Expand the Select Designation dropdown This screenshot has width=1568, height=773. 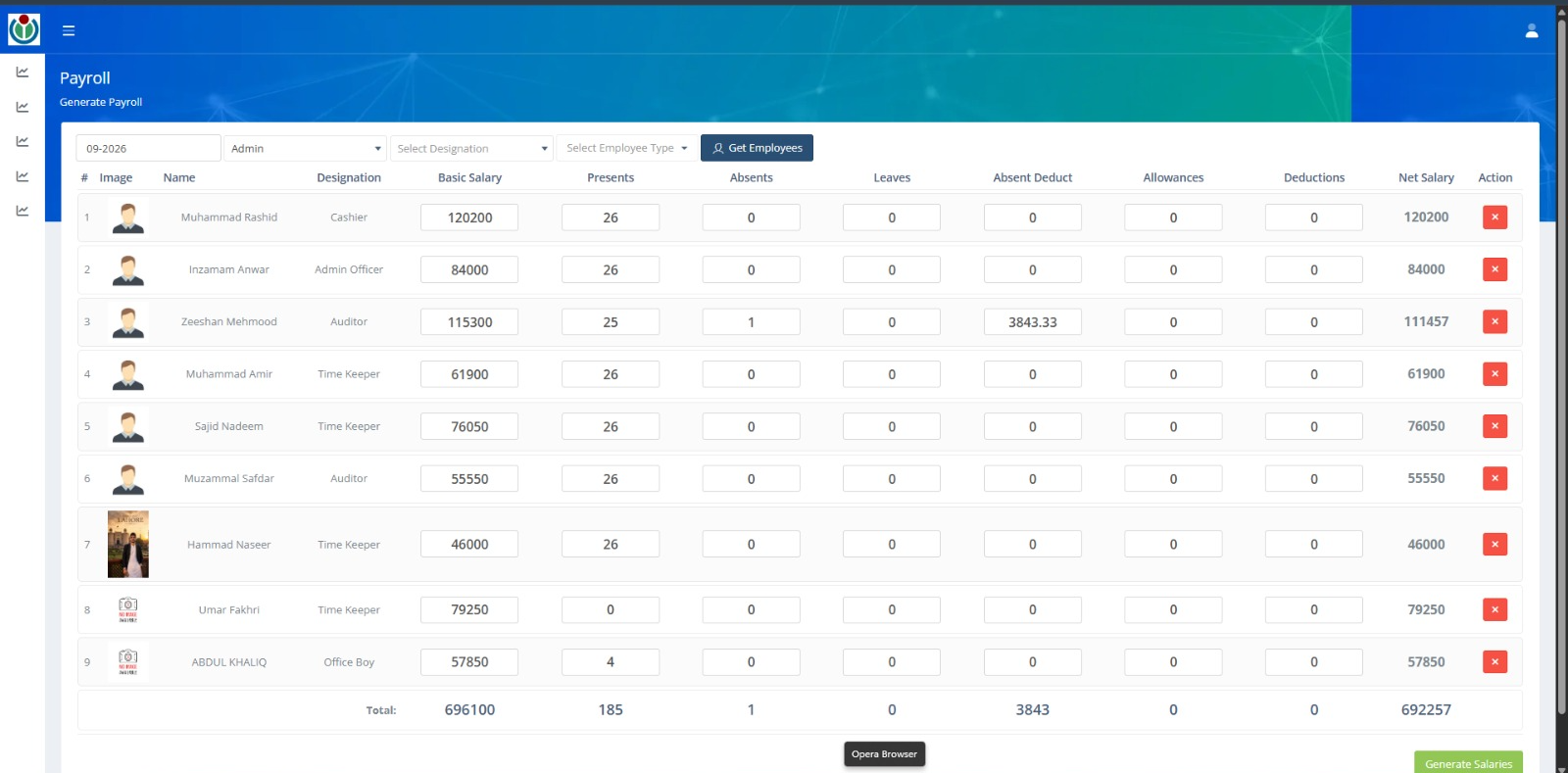[x=471, y=148]
